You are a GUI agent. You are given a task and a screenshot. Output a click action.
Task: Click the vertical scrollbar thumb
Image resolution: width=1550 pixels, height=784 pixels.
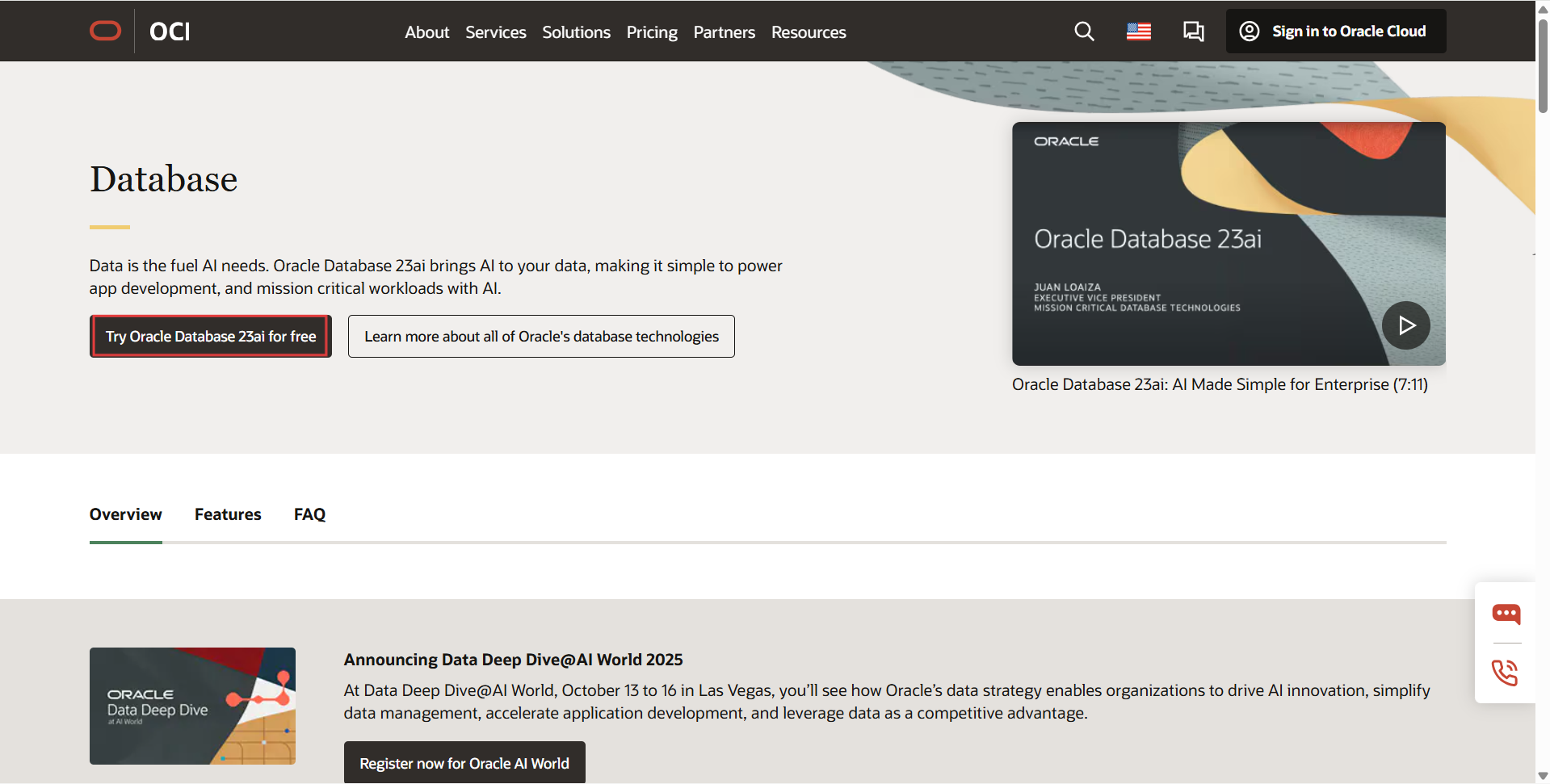(x=1543, y=66)
